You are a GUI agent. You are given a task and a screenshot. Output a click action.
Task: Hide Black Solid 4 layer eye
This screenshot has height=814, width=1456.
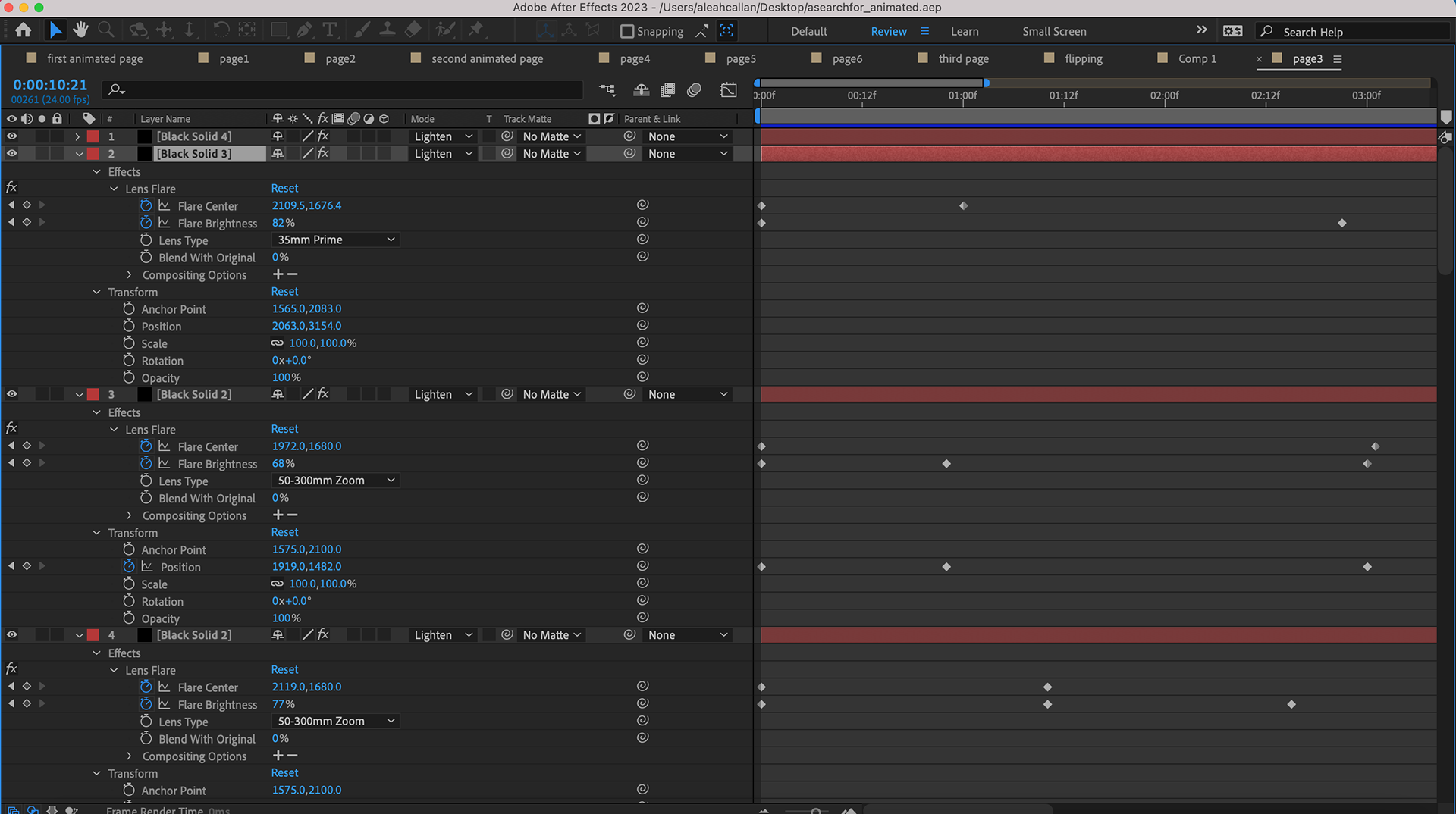click(11, 136)
